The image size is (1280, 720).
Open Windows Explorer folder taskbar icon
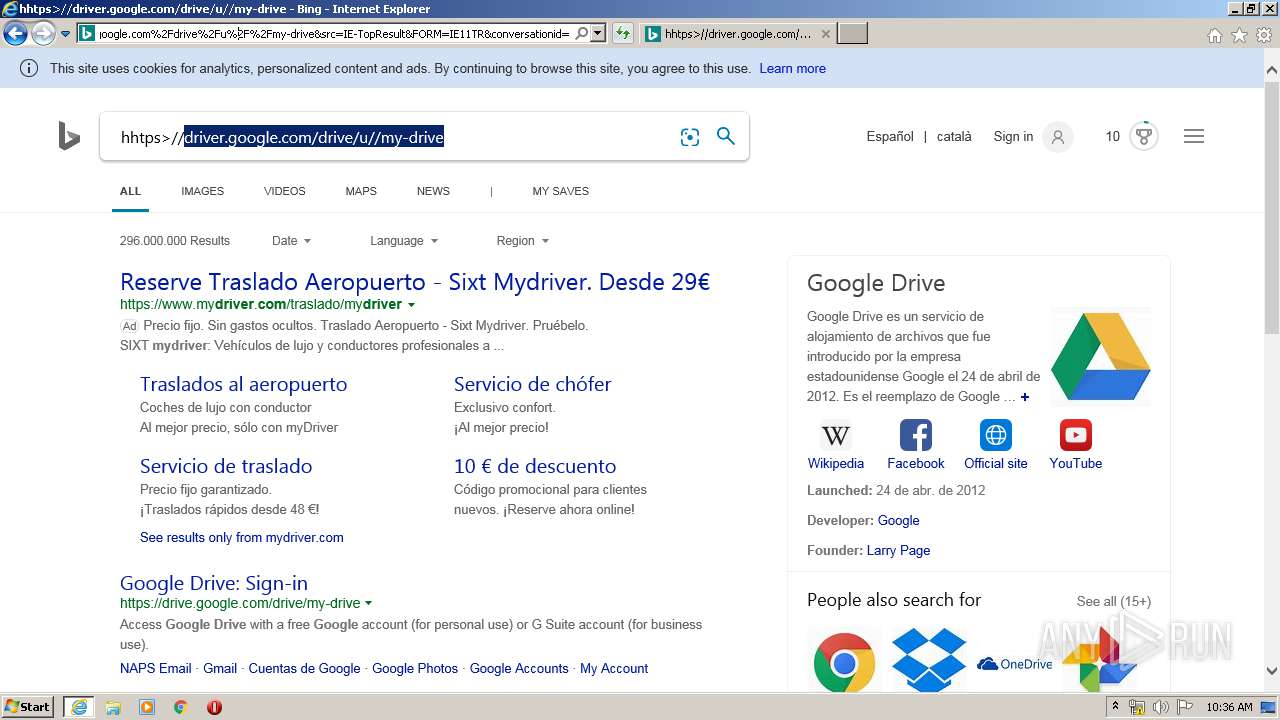pos(113,707)
